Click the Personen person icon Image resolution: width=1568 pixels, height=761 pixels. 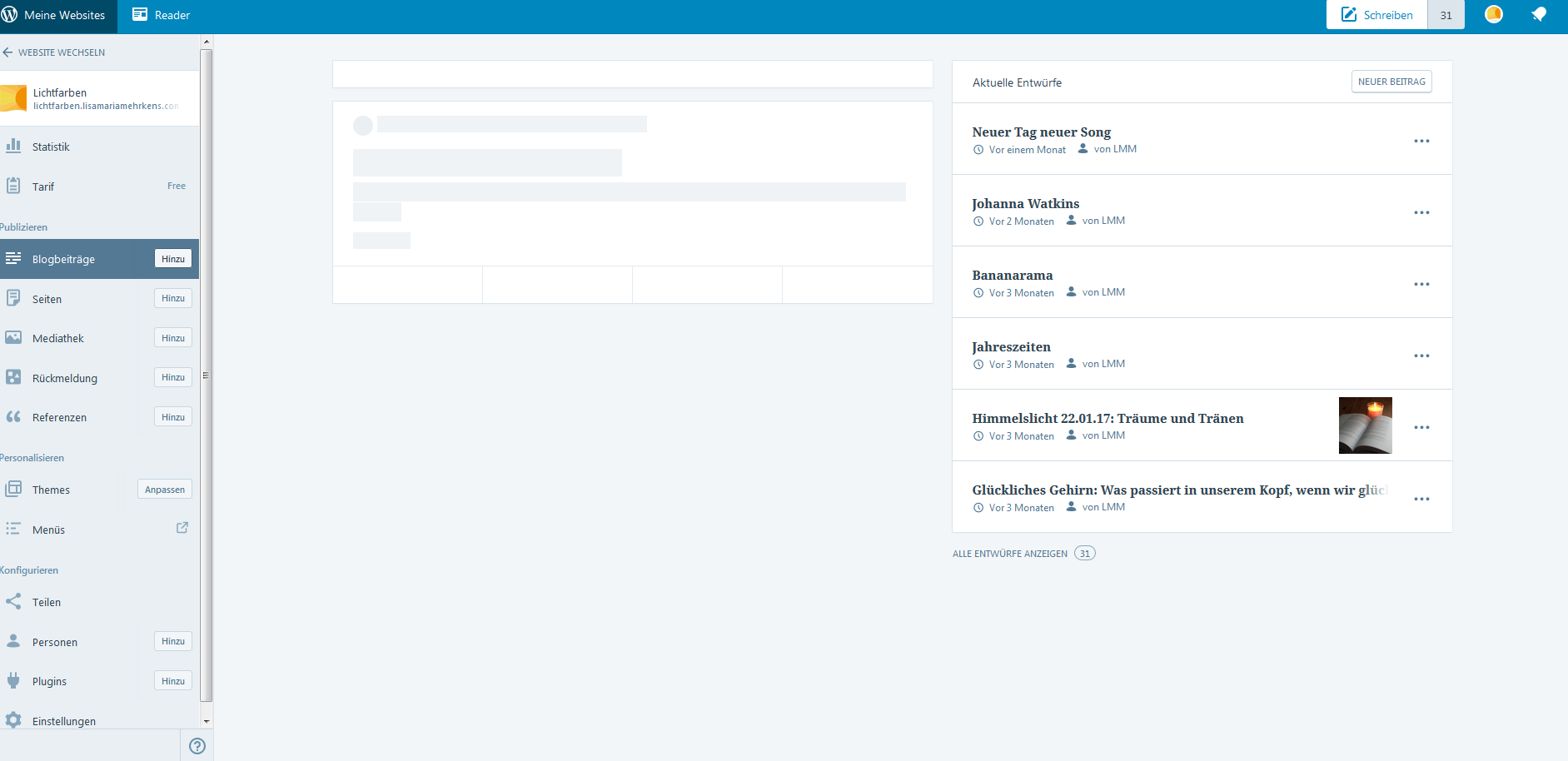click(13, 641)
